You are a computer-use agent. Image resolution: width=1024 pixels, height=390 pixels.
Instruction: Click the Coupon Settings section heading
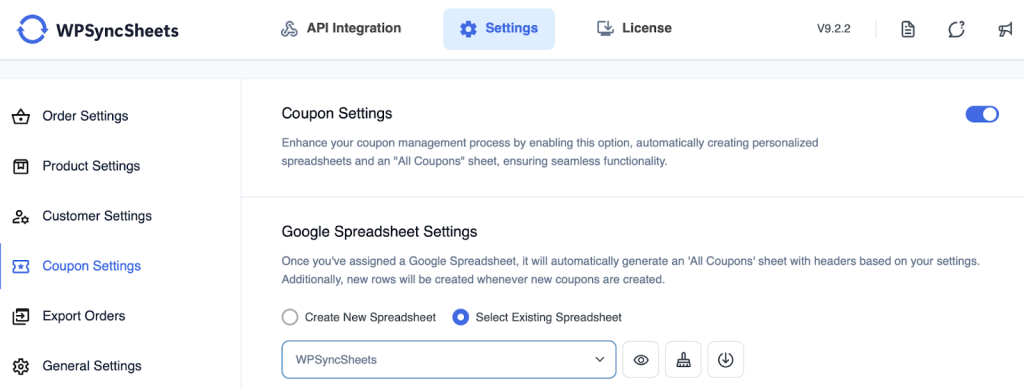[337, 114]
